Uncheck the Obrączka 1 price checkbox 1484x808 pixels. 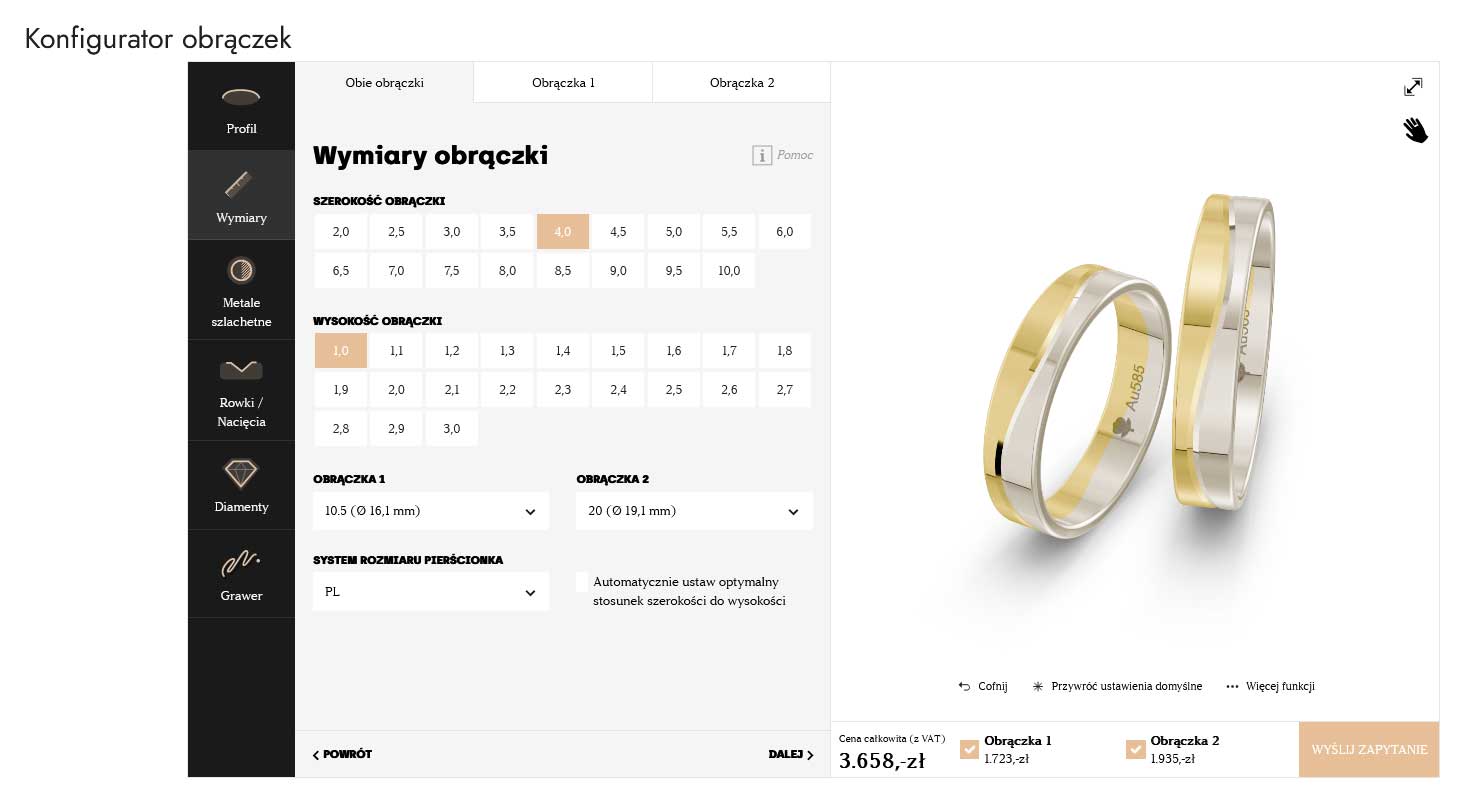click(x=969, y=749)
